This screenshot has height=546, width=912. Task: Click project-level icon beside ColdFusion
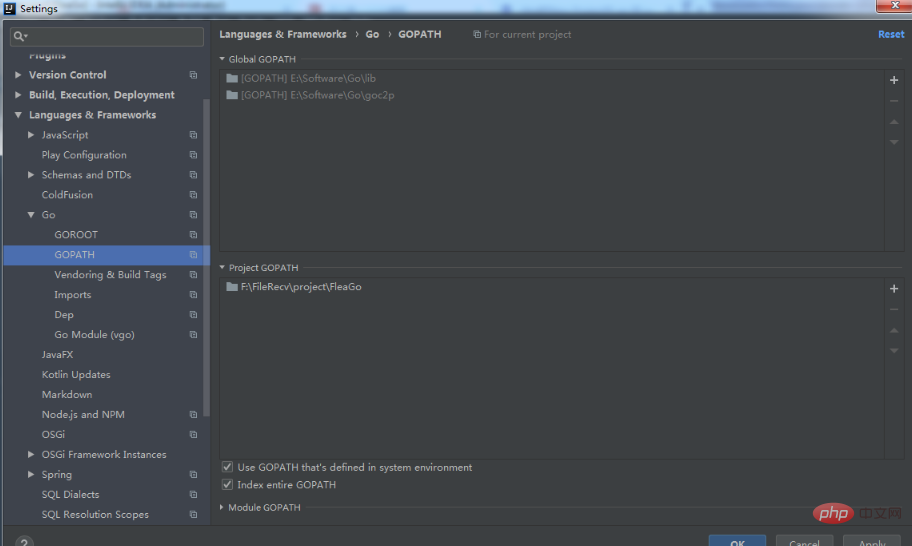coord(193,195)
